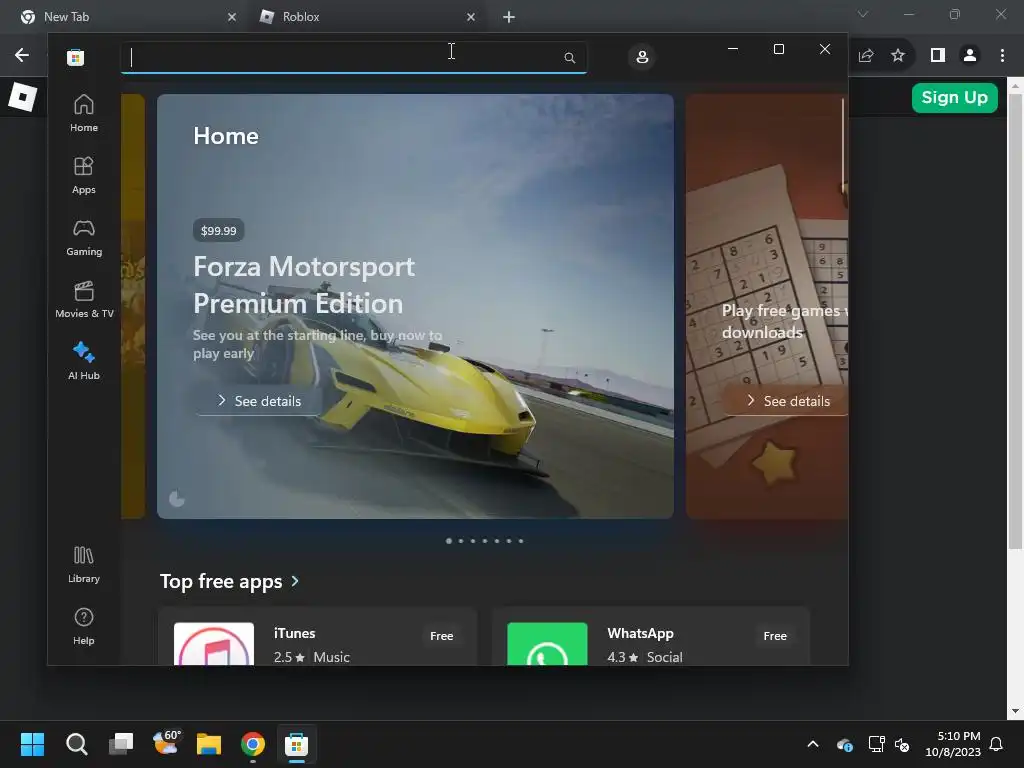This screenshot has height=768, width=1024.
Task: Expand Top free apps chevron arrow
Action: (x=295, y=581)
